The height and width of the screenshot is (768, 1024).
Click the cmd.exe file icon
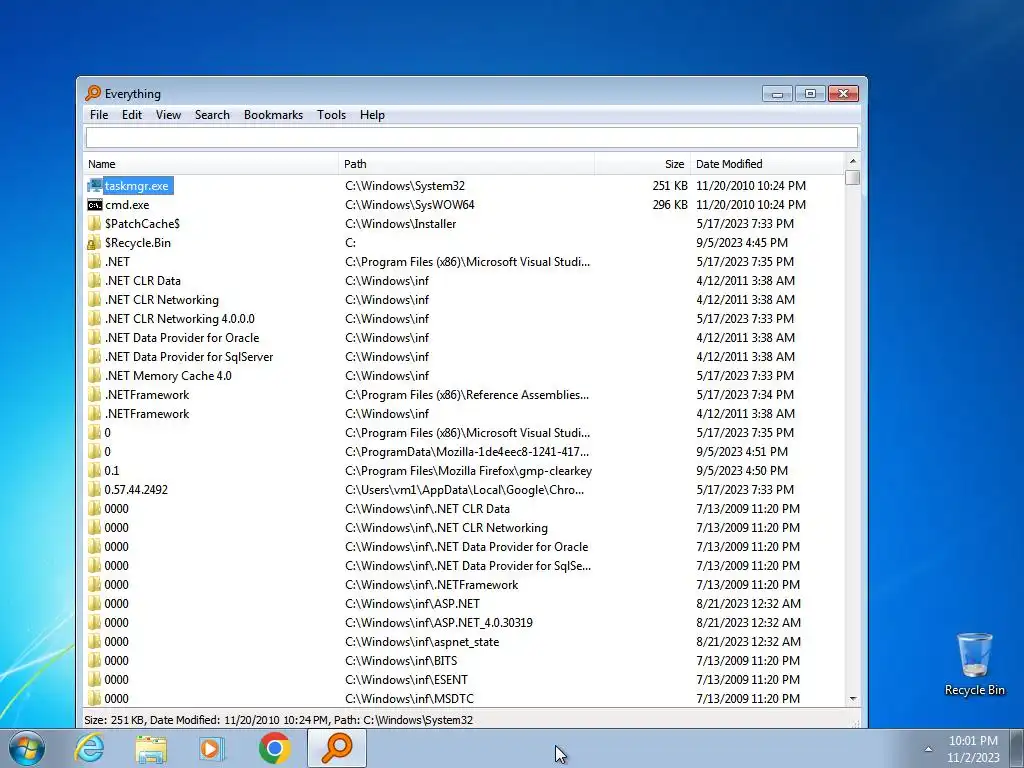[95, 205]
